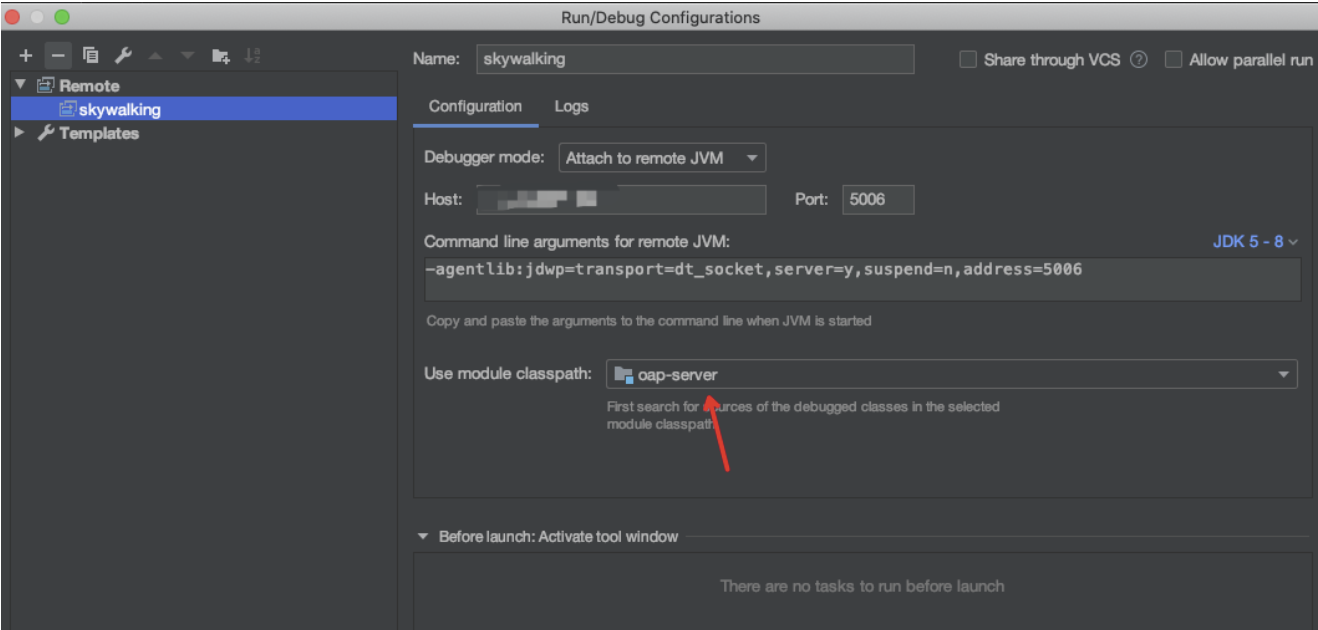Click the Create New Folder icon

pyautogui.click(x=221, y=56)
